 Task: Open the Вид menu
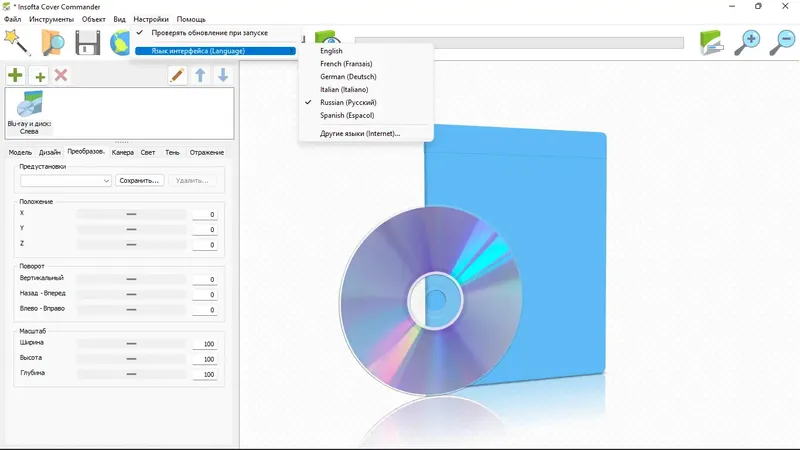tap(119, 19)
